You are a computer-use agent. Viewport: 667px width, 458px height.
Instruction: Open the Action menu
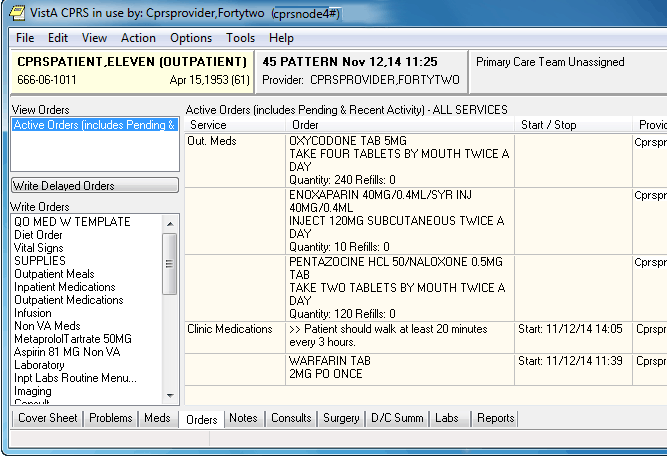point(138,38)
